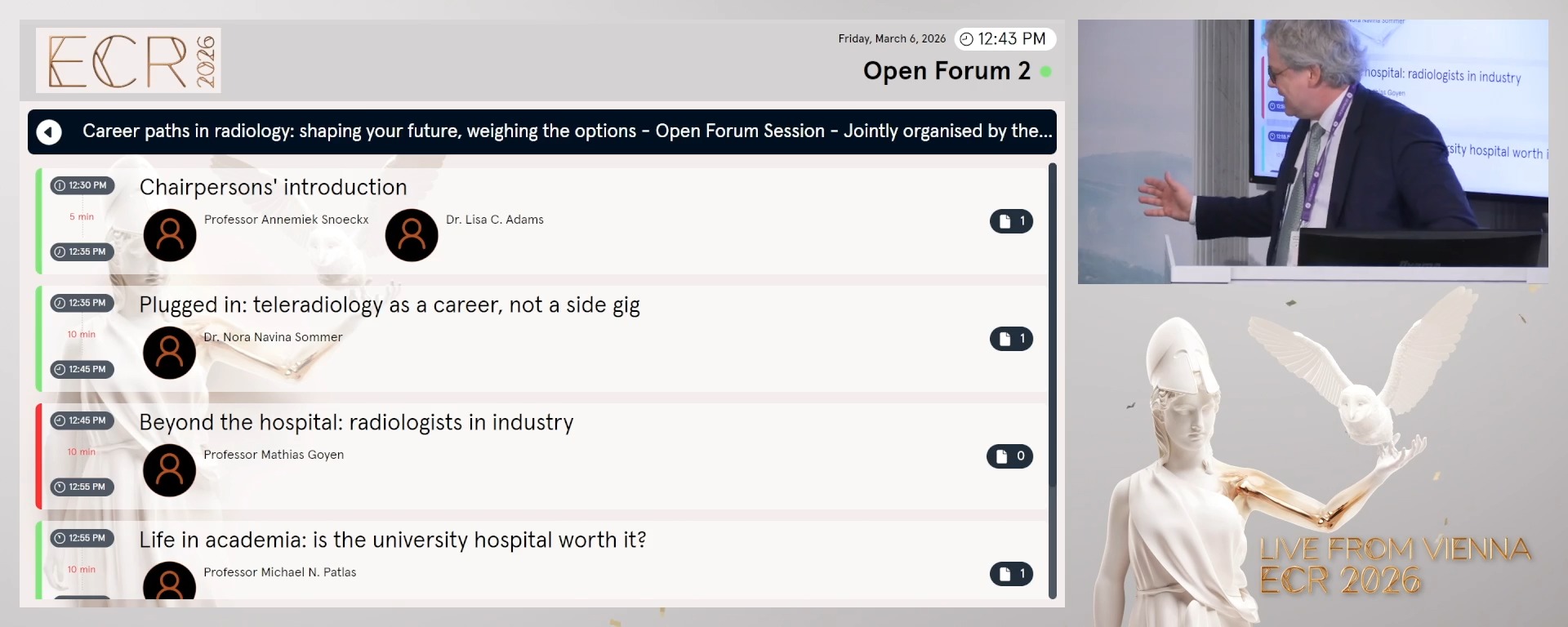Click the live speaker video feed
The image size is (1568, 627).
1312,149
